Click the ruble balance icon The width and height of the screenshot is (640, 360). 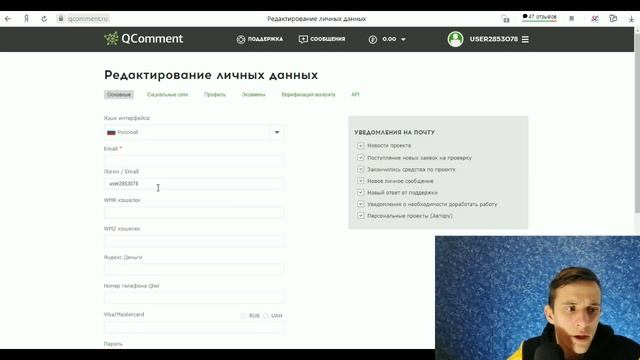(x=373, y=40)
